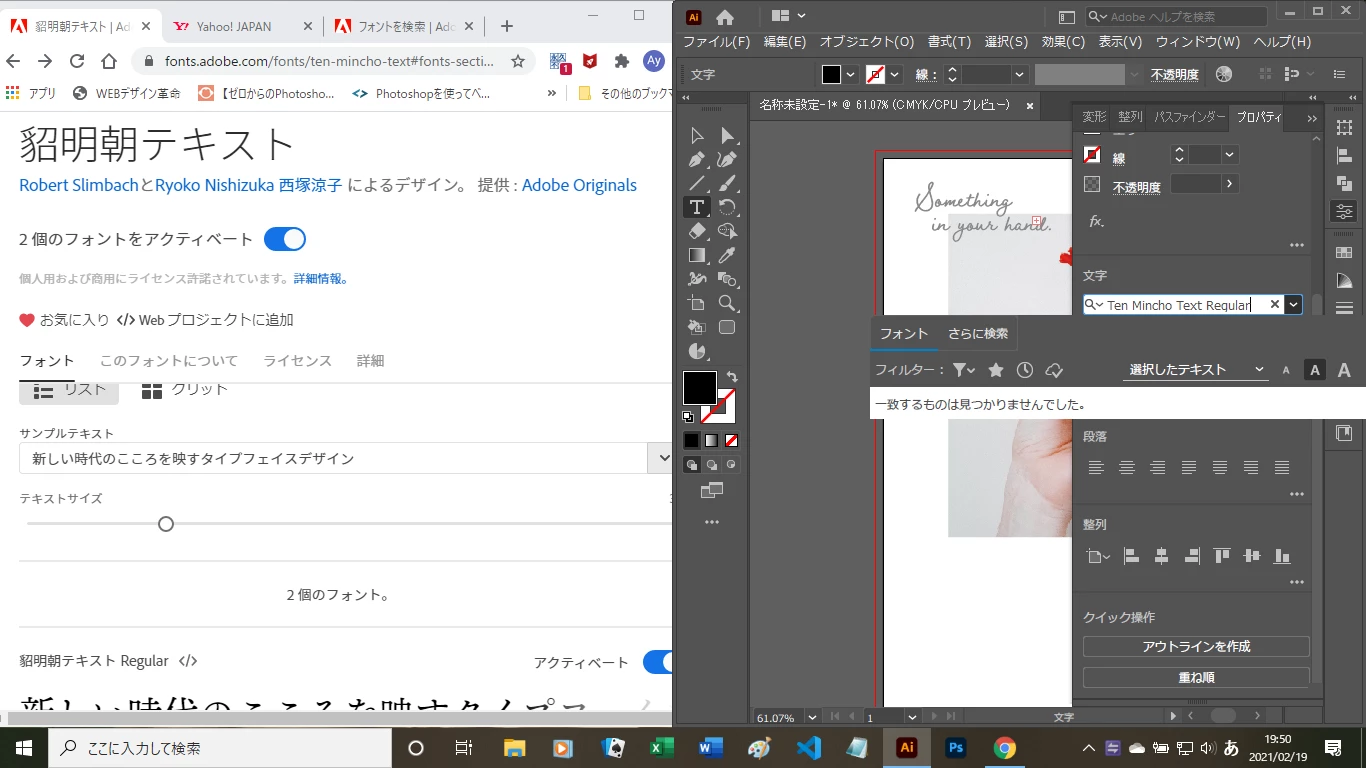Select the Line Segment tool
1366x768 pixels.
tap(697, 183)
